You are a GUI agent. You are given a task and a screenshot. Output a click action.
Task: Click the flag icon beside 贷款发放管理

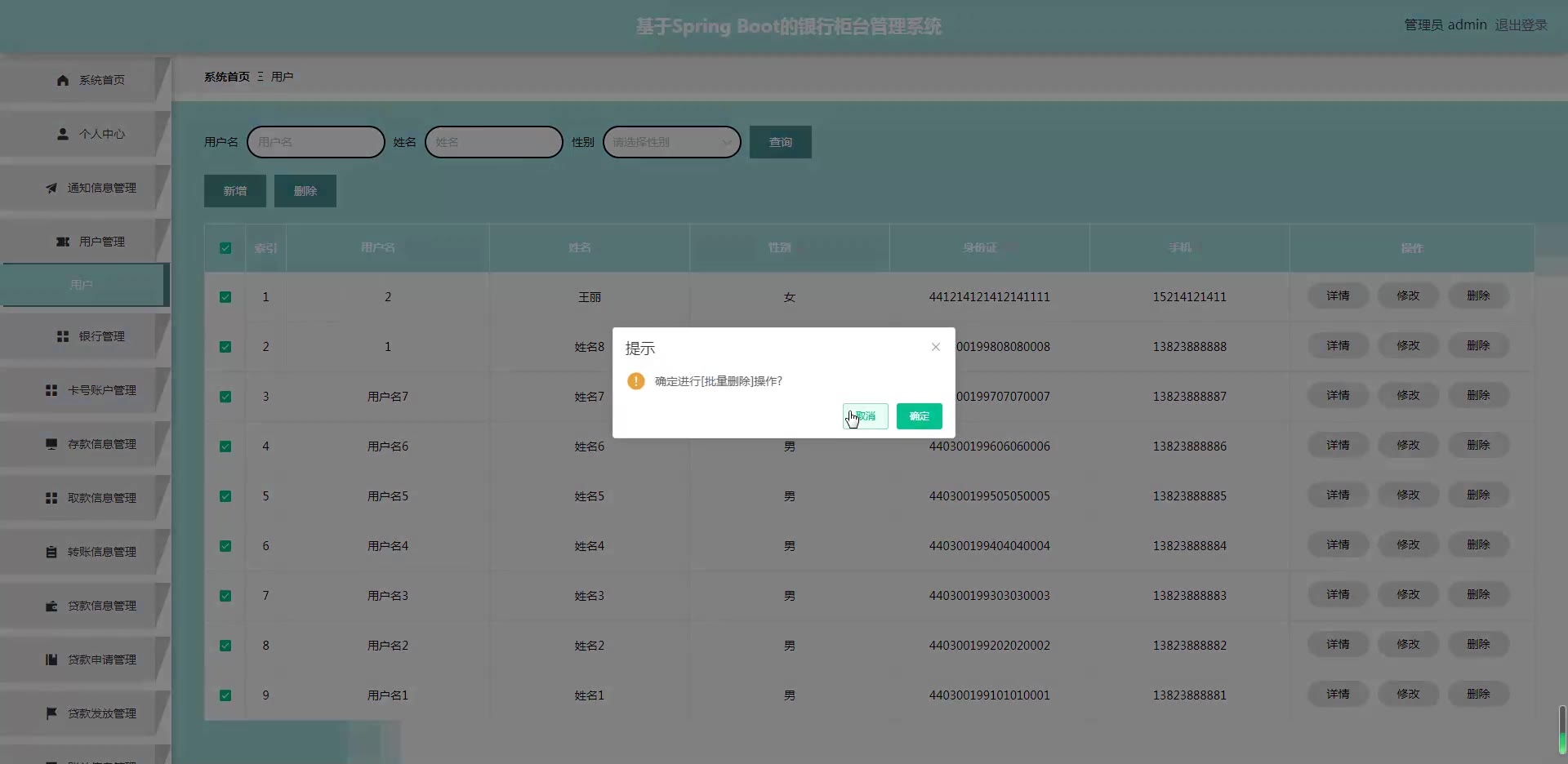click(51, 713)
